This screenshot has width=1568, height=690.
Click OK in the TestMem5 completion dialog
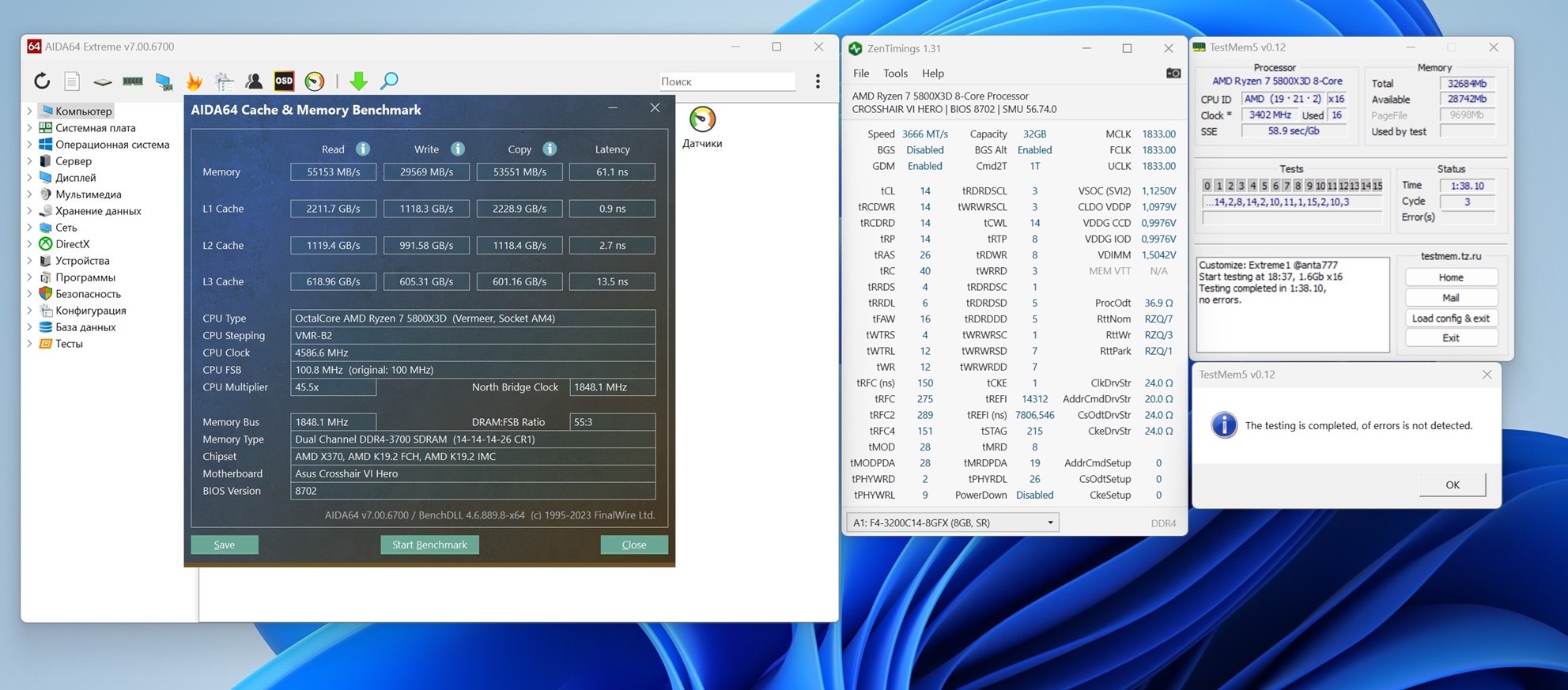(1453, 485)
